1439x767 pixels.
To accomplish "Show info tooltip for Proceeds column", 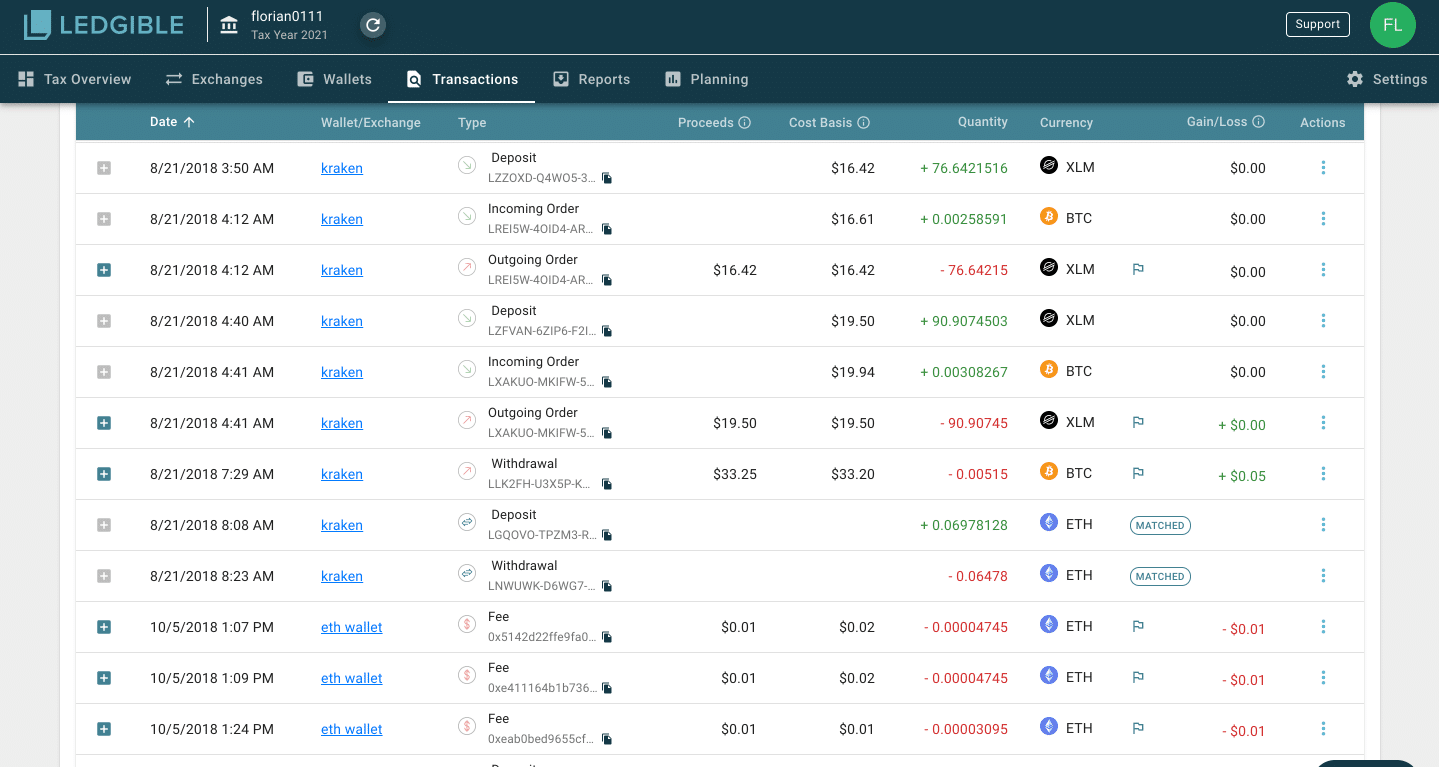I will click(744, 123).
